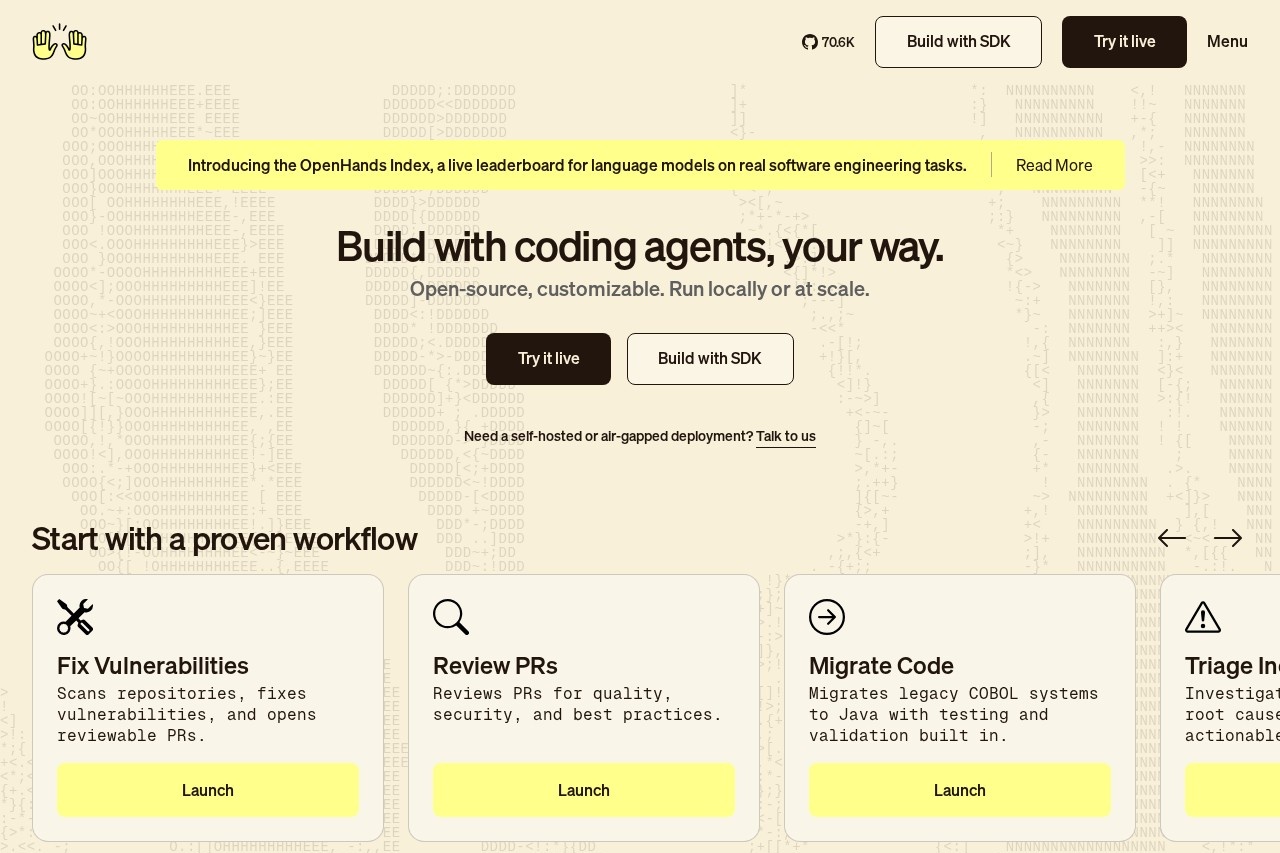Click the OpenHands hands logo
1280x853 pixels.
pos(60,42)
